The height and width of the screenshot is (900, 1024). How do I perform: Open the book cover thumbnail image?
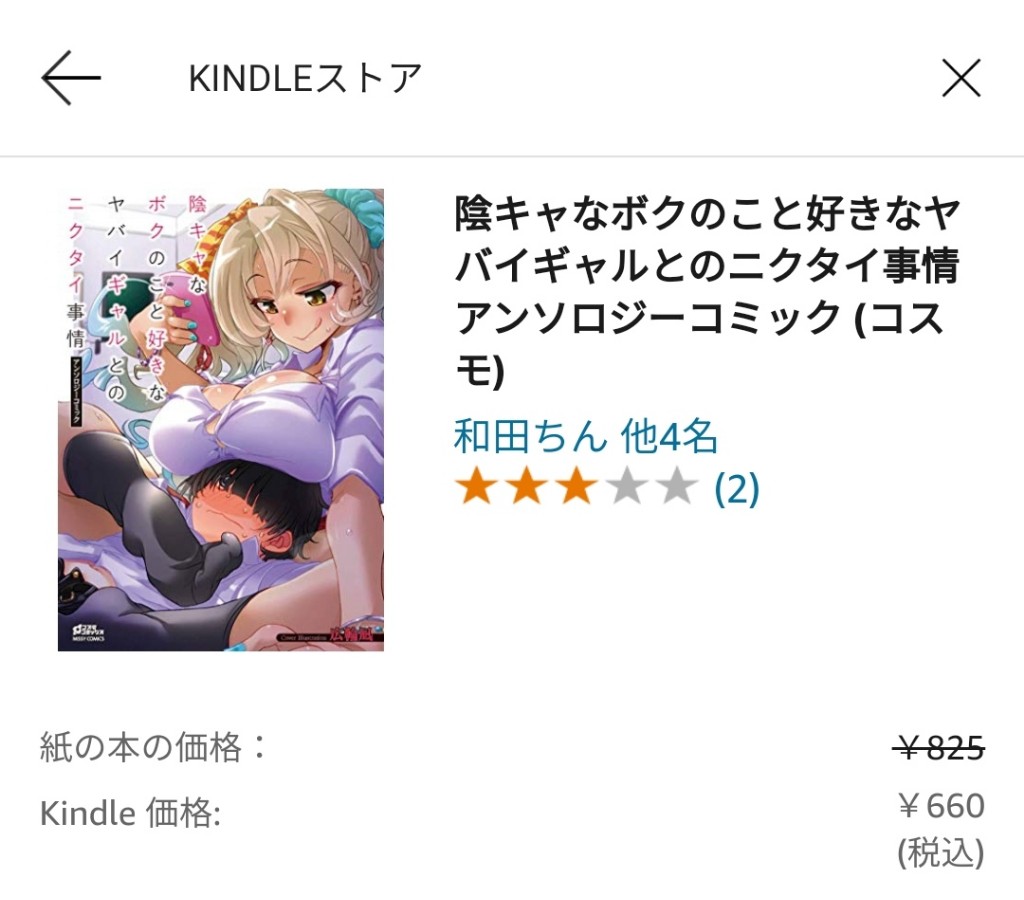221,420
